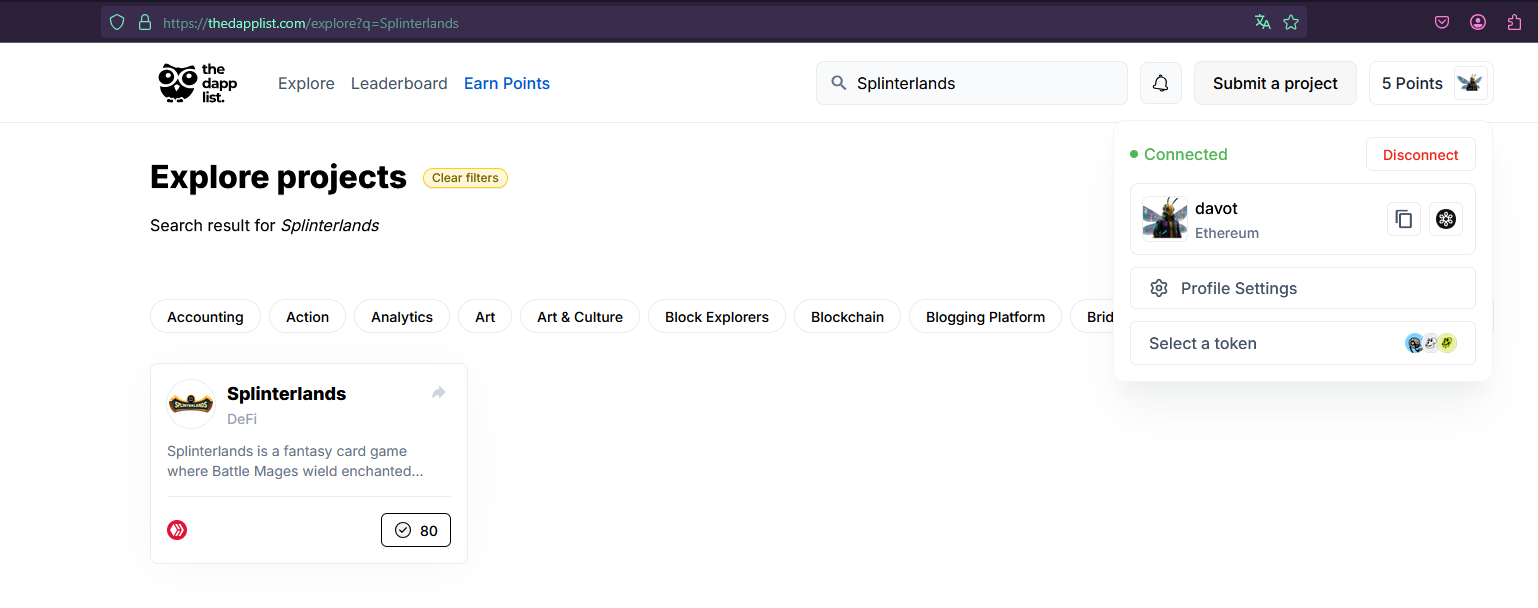Click the translate page icon in address bar

pyautogui.click(x=1263, y=22)
